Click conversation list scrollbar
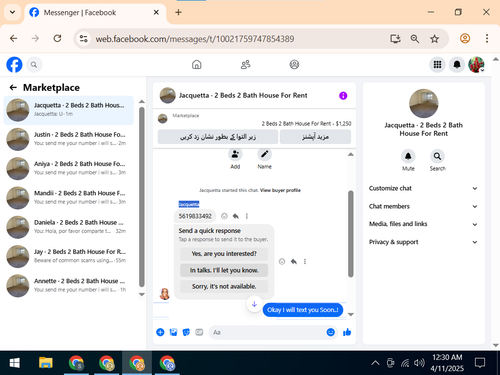The image size is (500, 375). pos(142,197)
